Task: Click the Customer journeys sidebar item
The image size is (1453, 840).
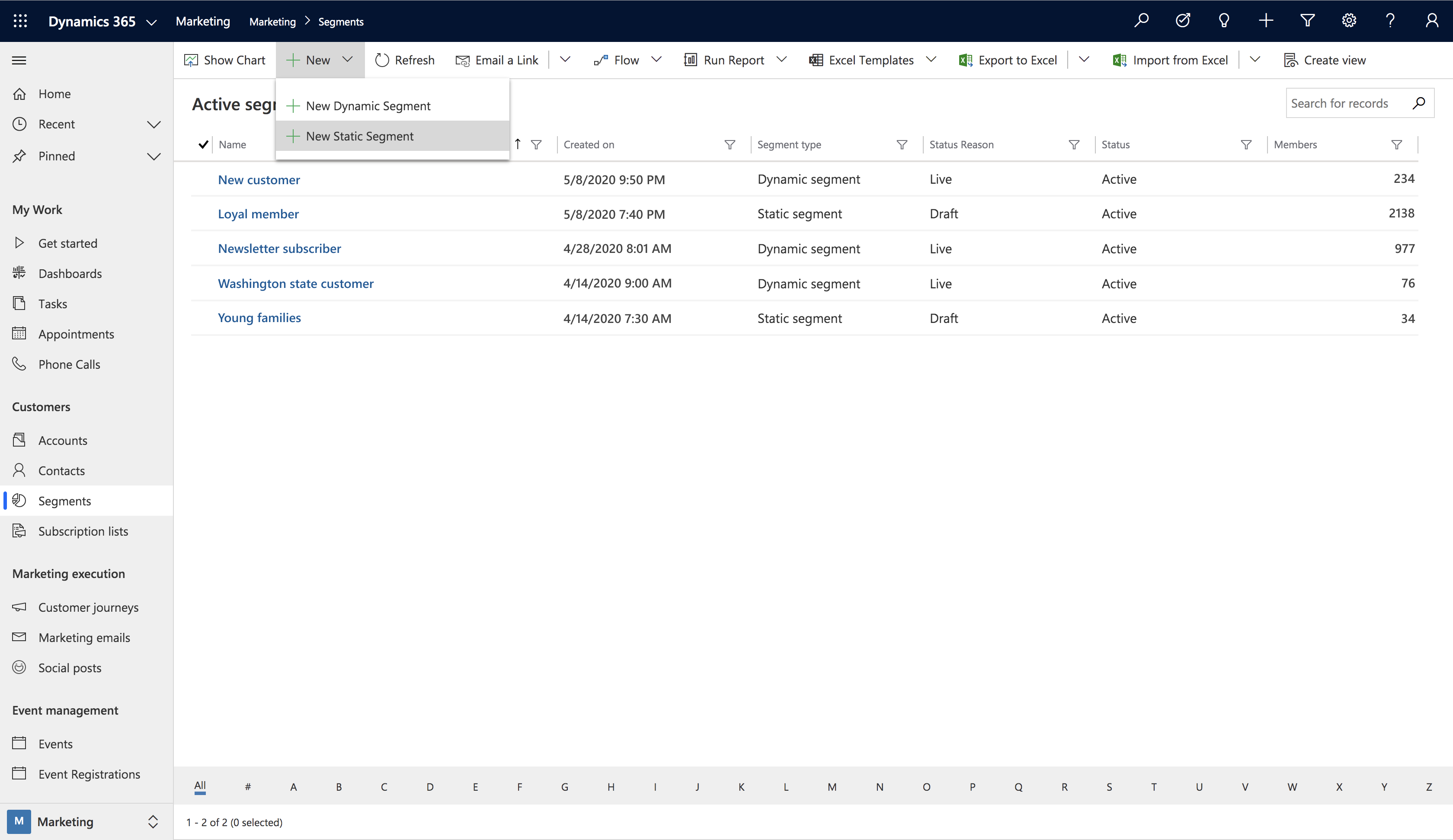Action: click(x=88, y=607)
